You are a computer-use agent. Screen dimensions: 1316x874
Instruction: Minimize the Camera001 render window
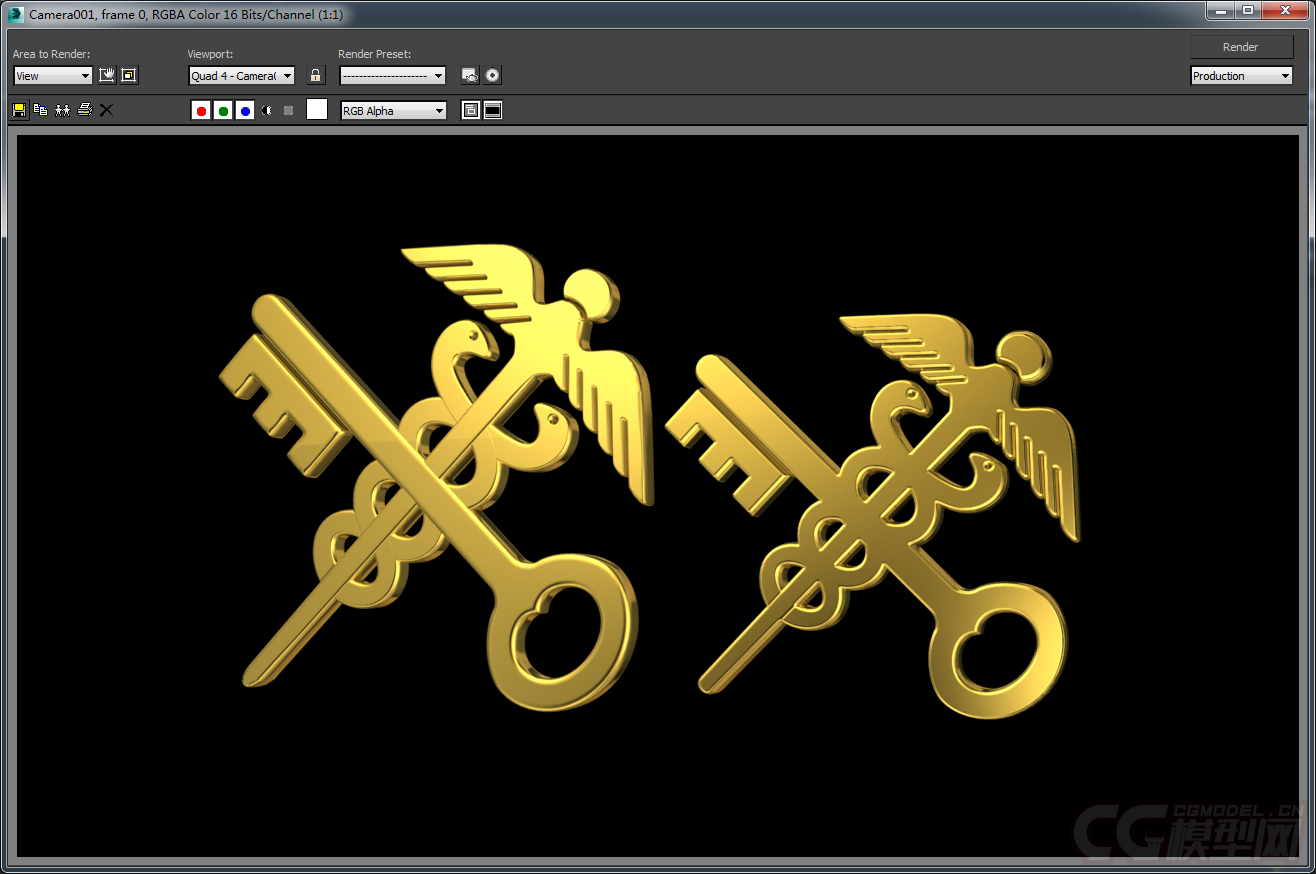(1219, 11)
